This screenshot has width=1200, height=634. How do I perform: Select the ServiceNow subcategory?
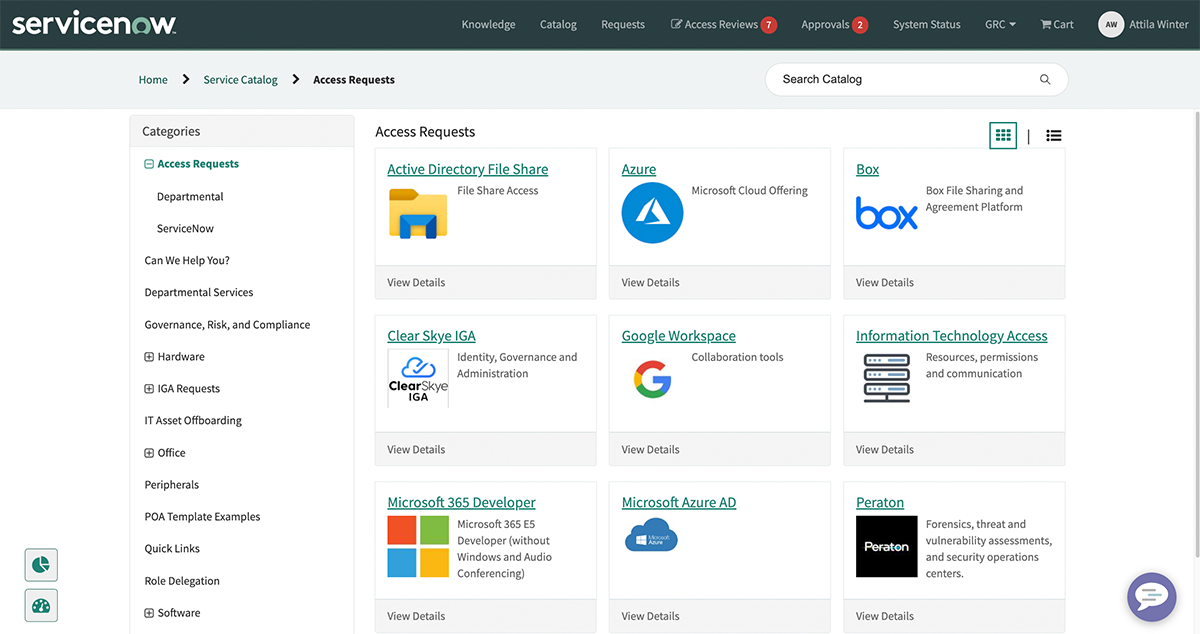click(x=185, y=229)
